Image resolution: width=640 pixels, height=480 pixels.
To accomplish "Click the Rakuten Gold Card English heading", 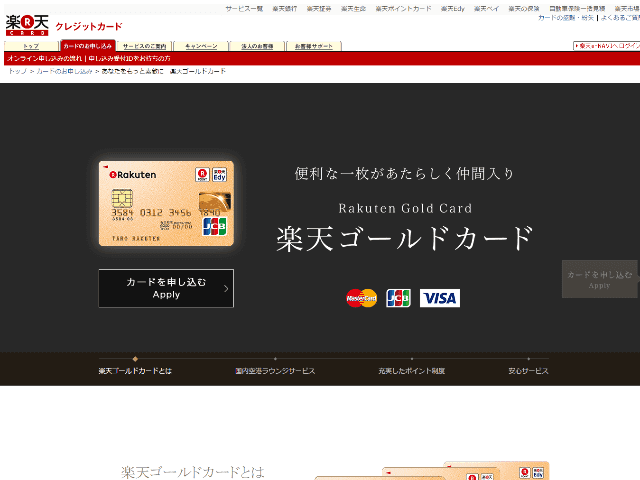I will pyautogui.click(x=405, y=208).
